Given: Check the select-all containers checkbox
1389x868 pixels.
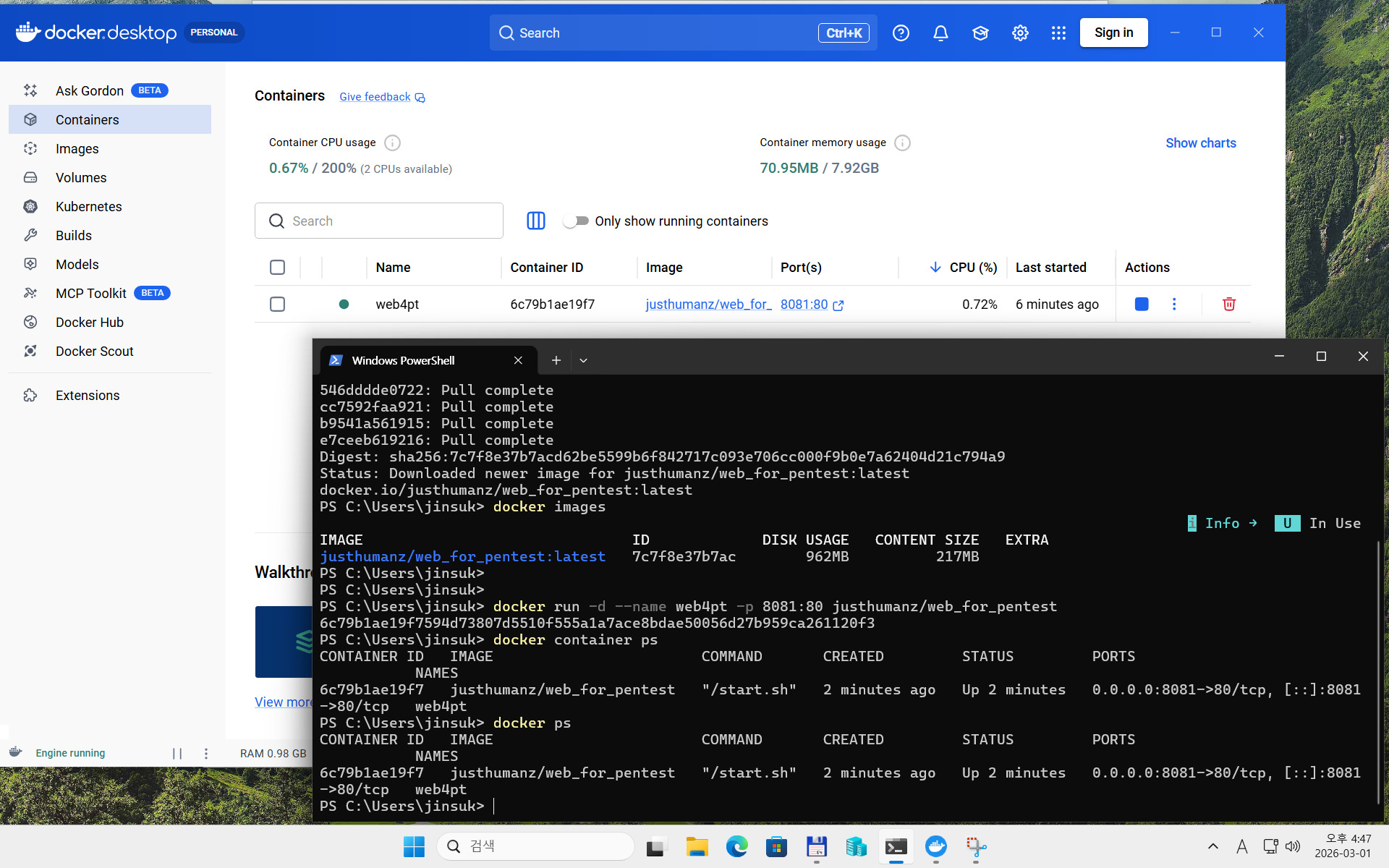Looking at the screenshot, I should tap(277, 267).
